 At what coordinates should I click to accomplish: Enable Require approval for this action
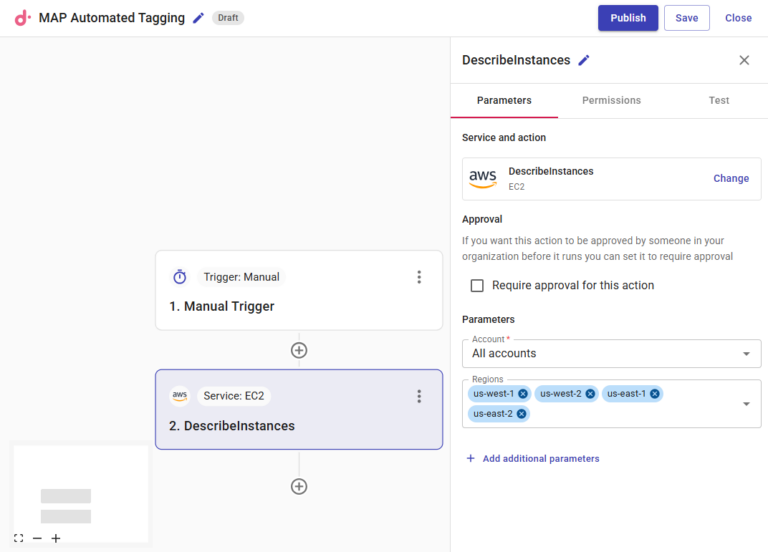(x=478, y=286)
